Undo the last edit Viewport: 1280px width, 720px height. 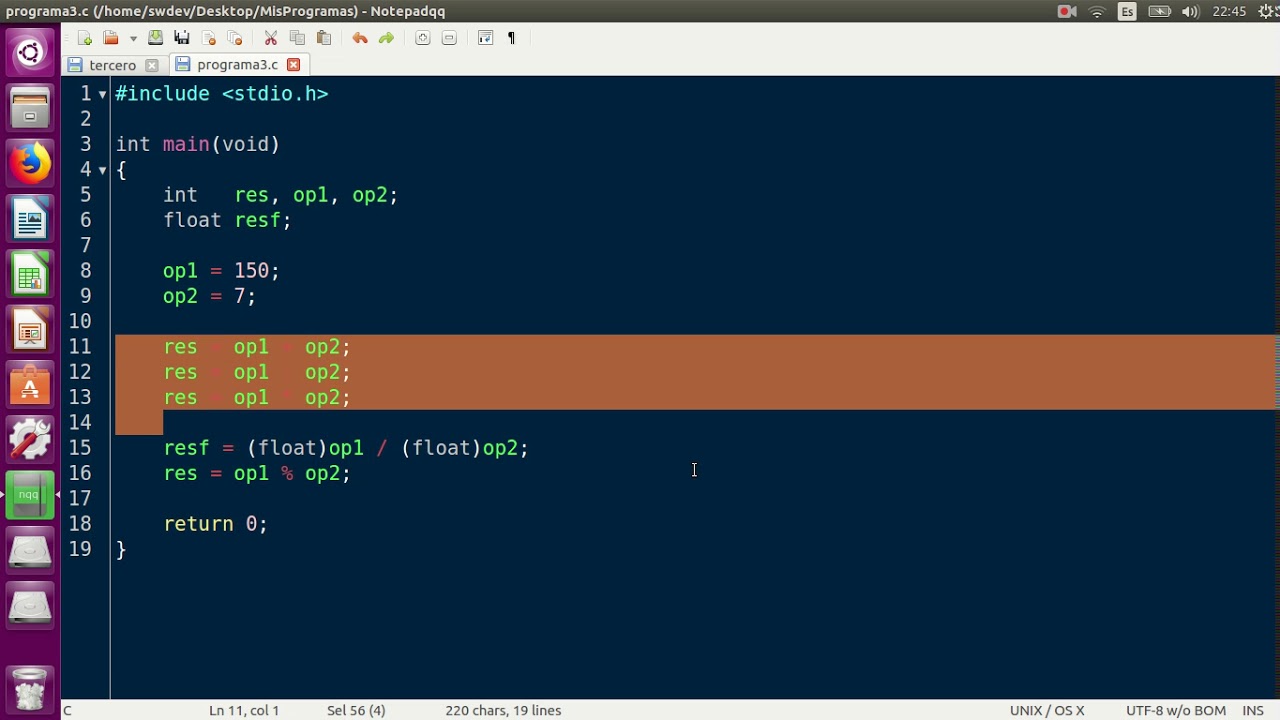click(360, 38)
